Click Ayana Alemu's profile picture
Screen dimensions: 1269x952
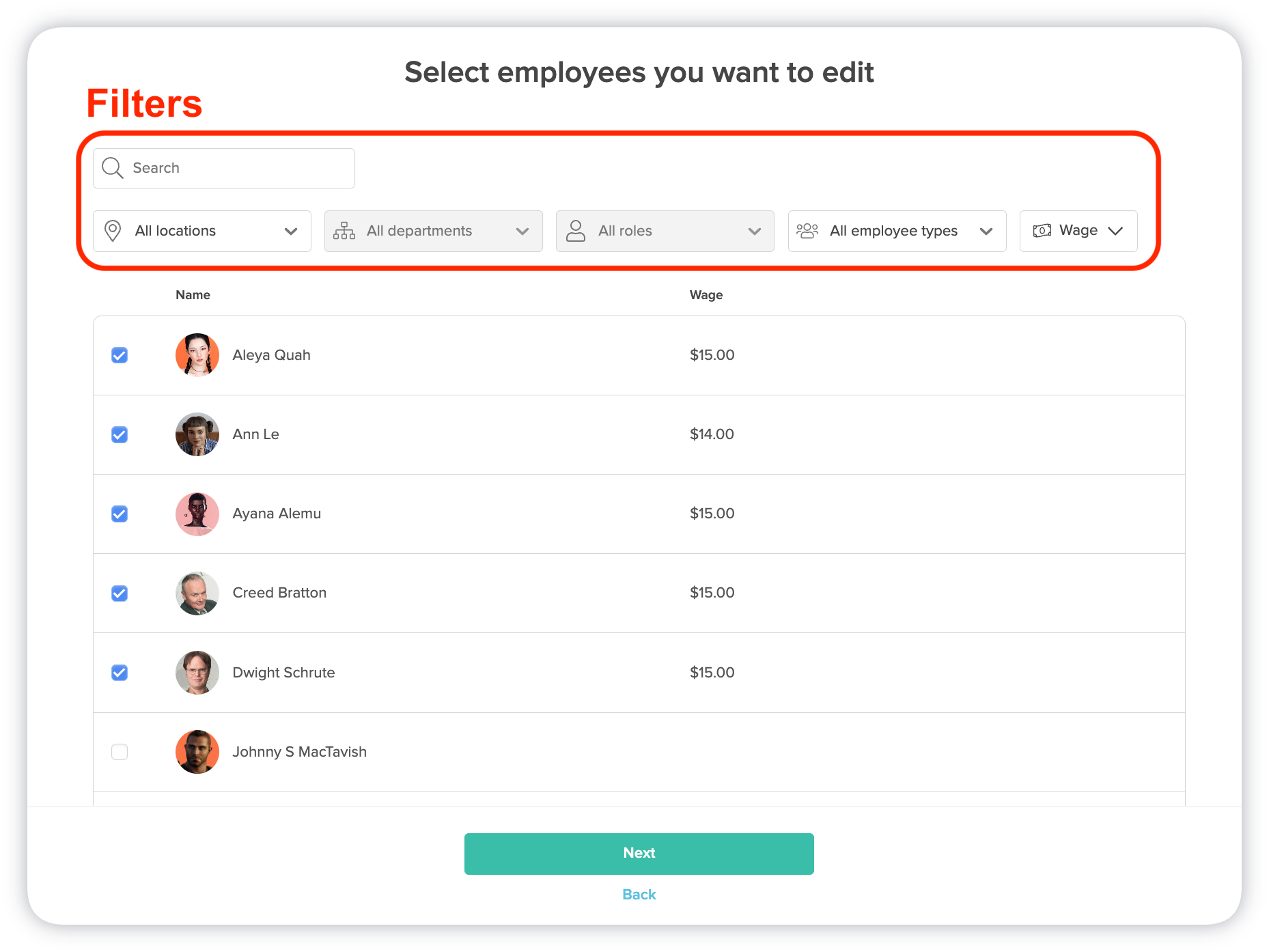197,514
